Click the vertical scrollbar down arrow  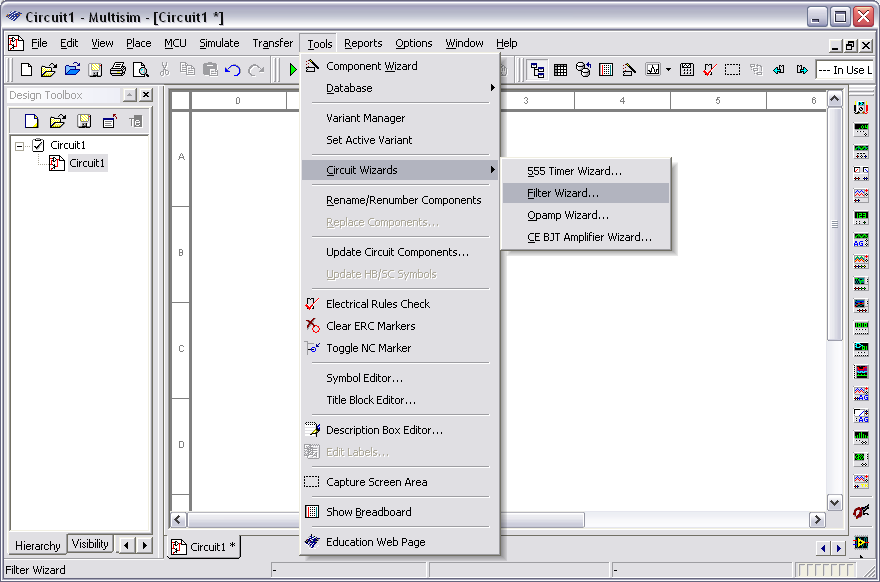[x=835, y=502]
